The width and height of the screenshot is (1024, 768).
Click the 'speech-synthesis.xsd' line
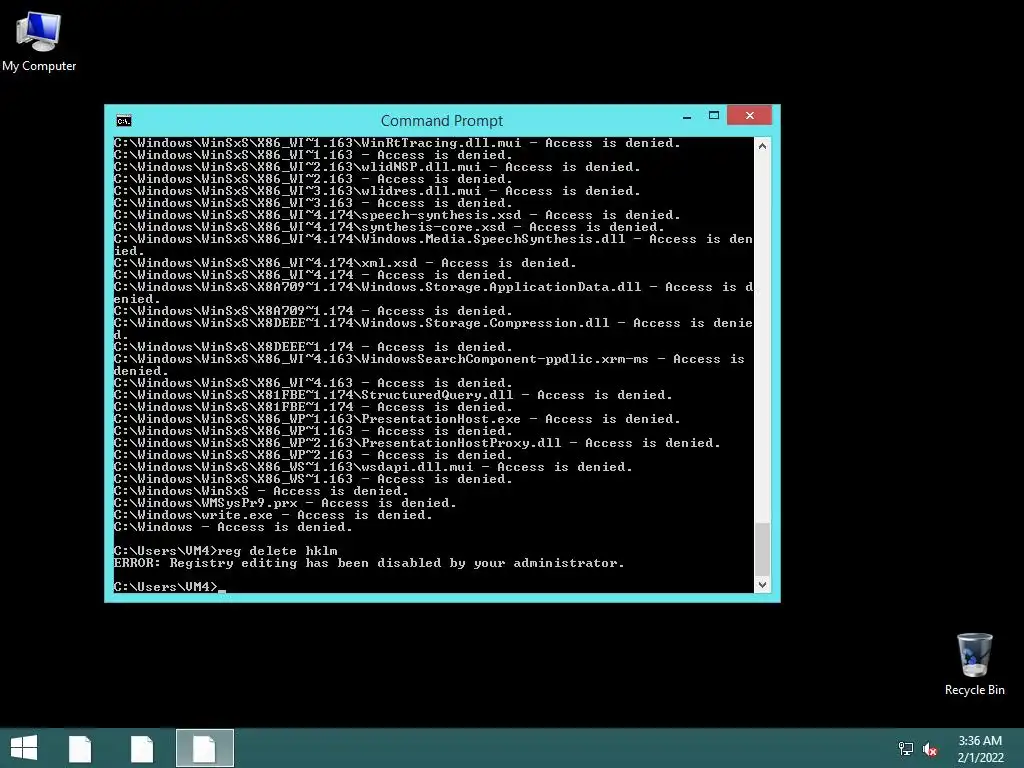(x=397, y=216)
